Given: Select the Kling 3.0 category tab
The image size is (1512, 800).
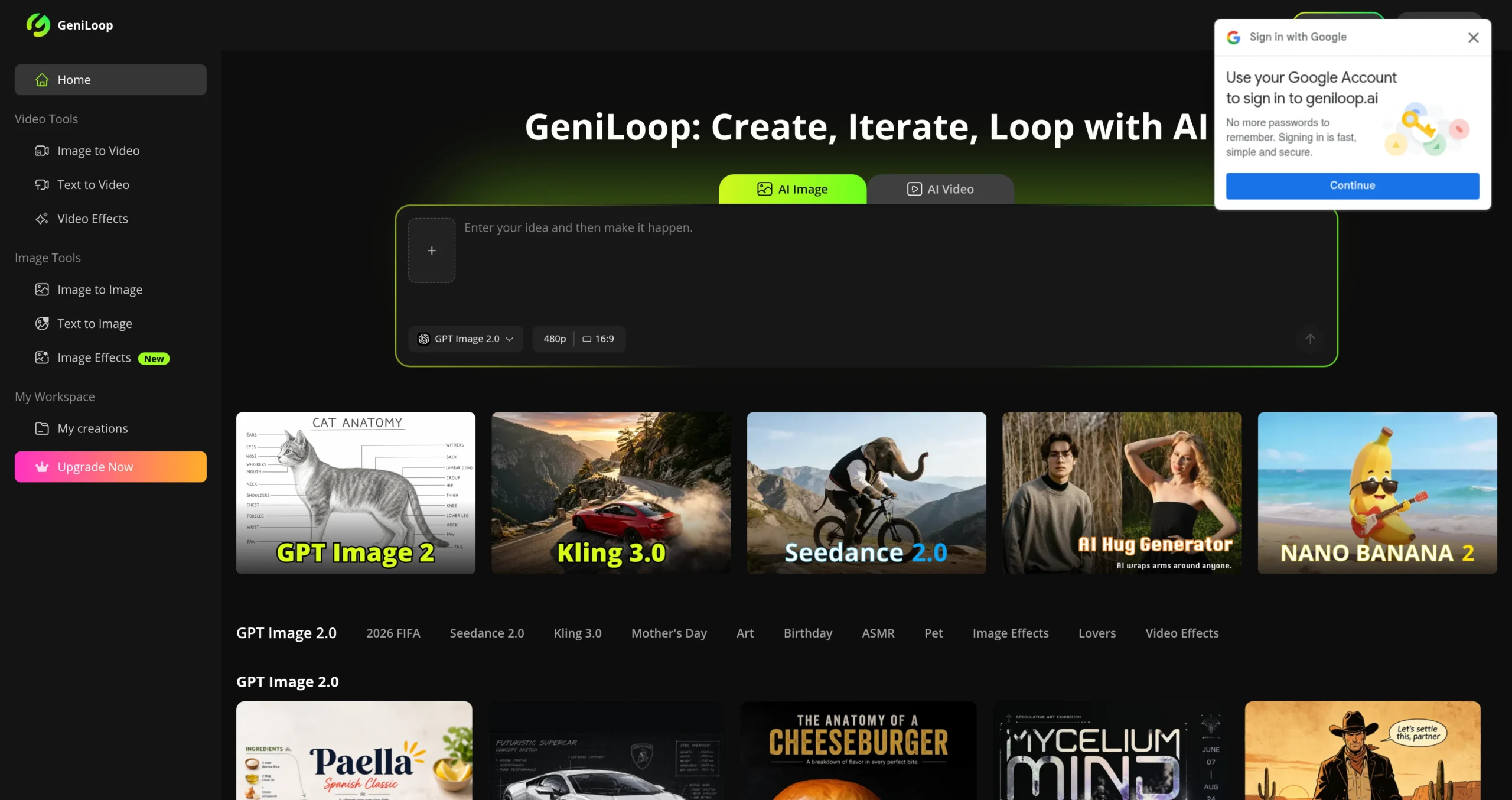Looking at the screenshot, I should point(578,633).
